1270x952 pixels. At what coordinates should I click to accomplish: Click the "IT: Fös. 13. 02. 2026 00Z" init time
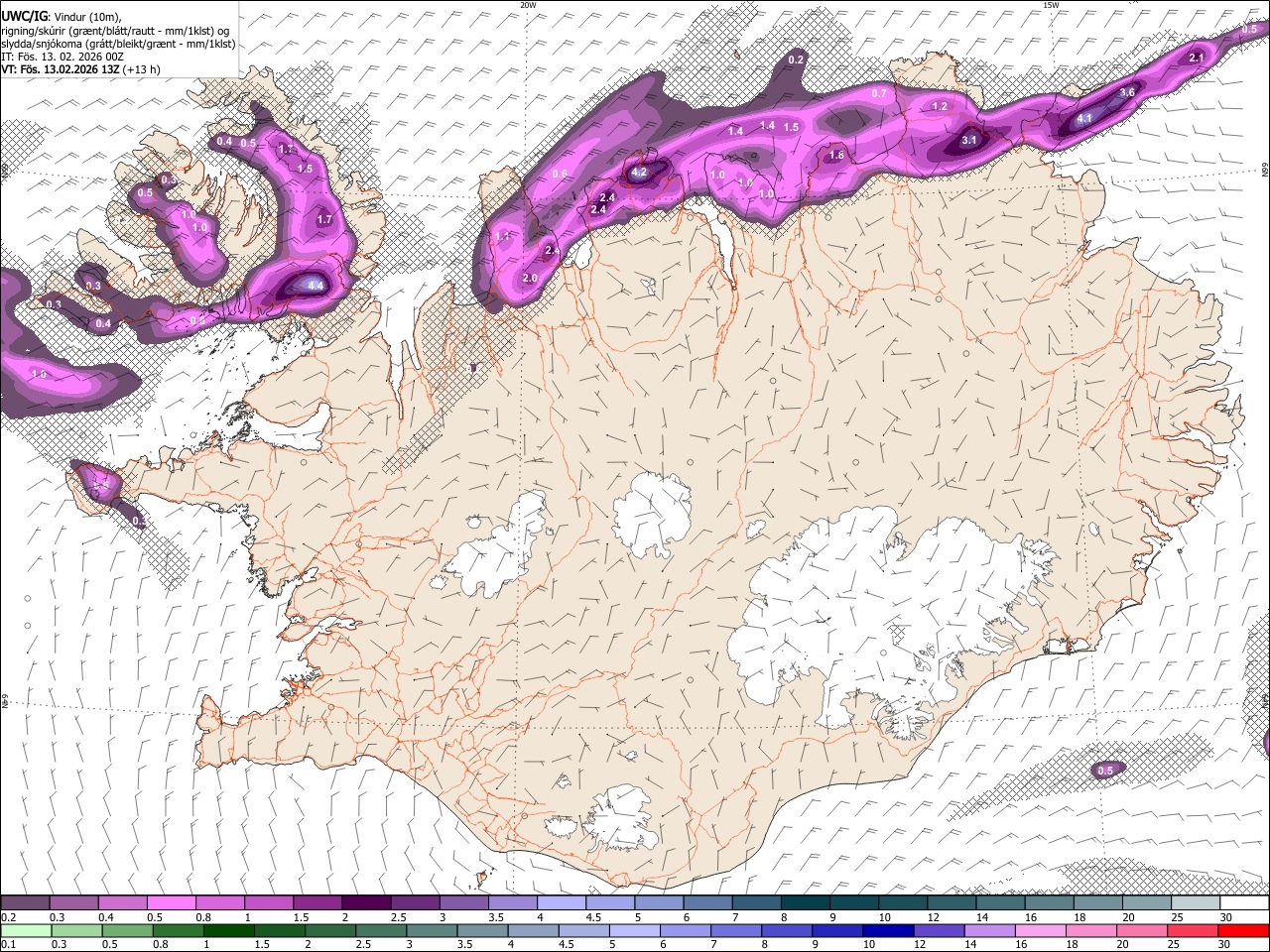click(x=63, y=57)
